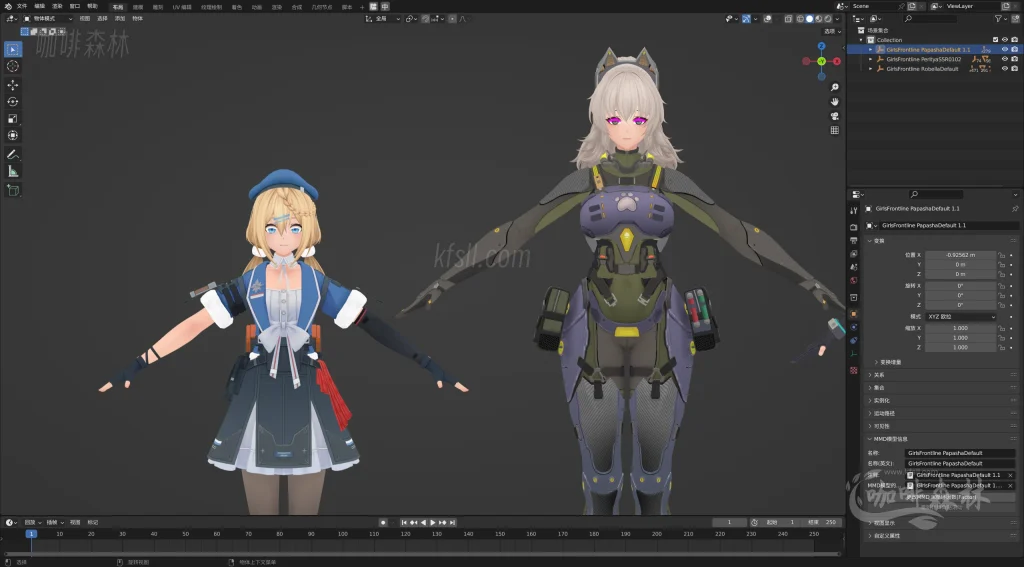Activate the 3D Cursor tool
1024x567 pixels.
click(x=12, y=66)
